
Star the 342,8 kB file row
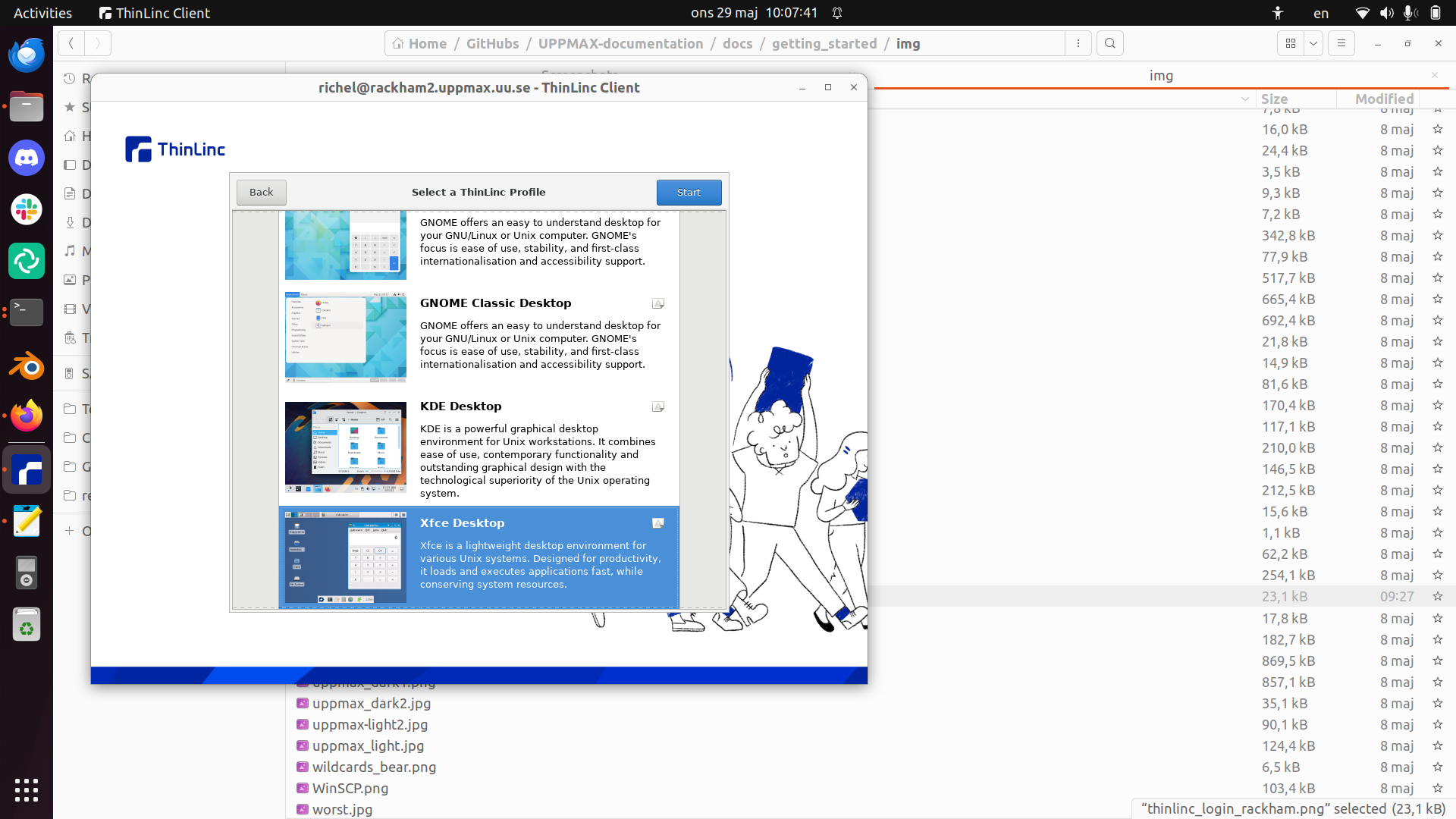(x=1437, y=236)
